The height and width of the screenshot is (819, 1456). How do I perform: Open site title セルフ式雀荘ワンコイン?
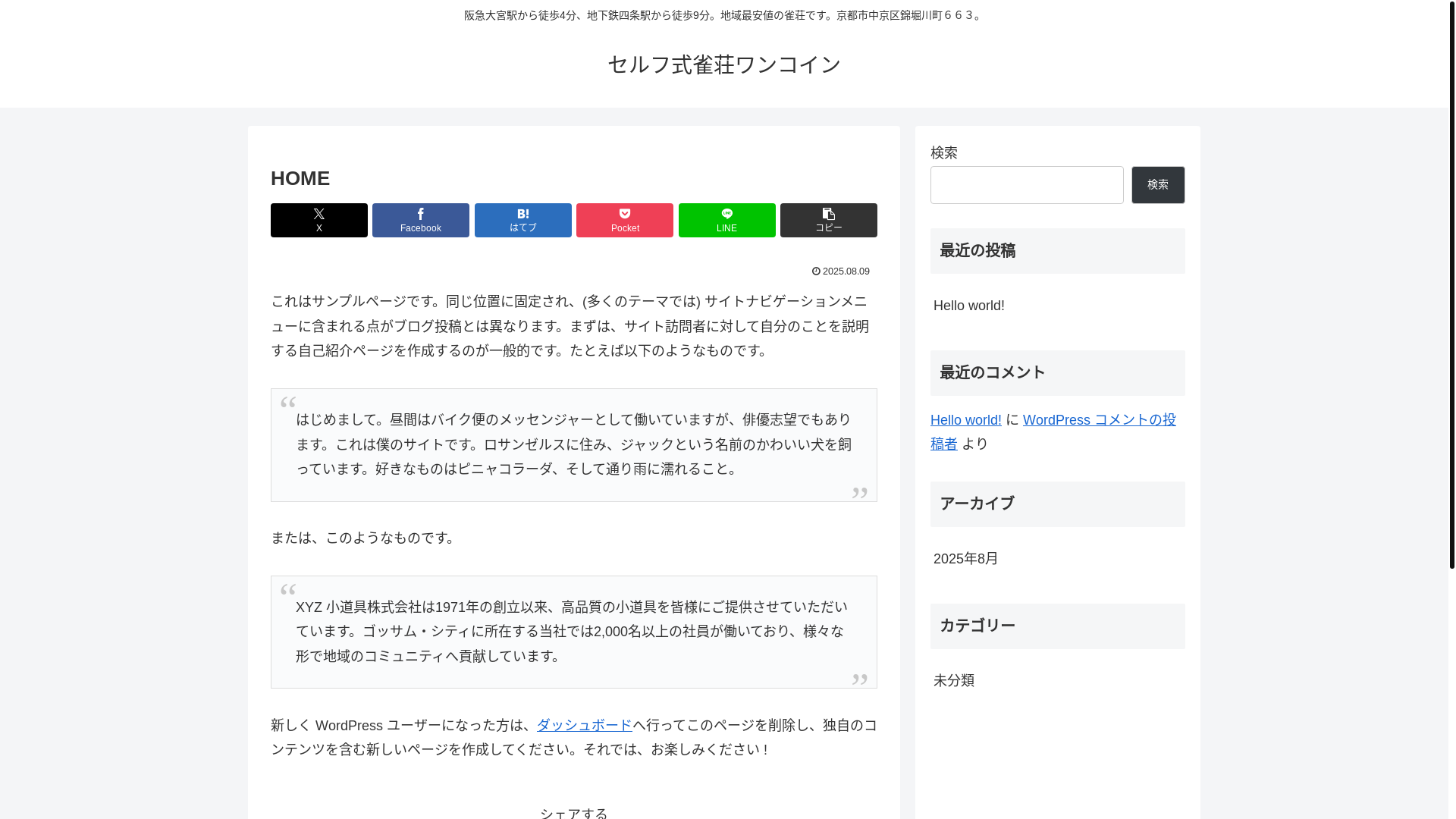(x=724, y=64)
